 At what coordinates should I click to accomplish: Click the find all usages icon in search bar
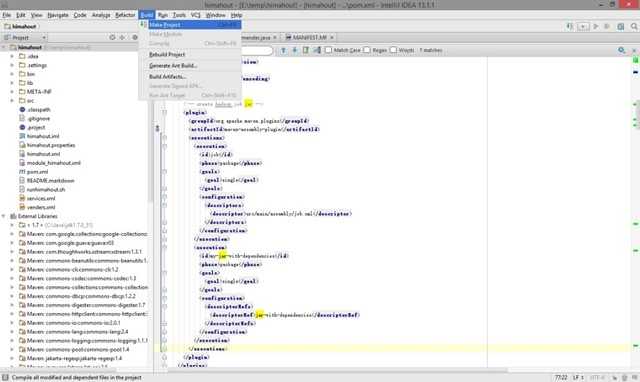click(306, 50)
